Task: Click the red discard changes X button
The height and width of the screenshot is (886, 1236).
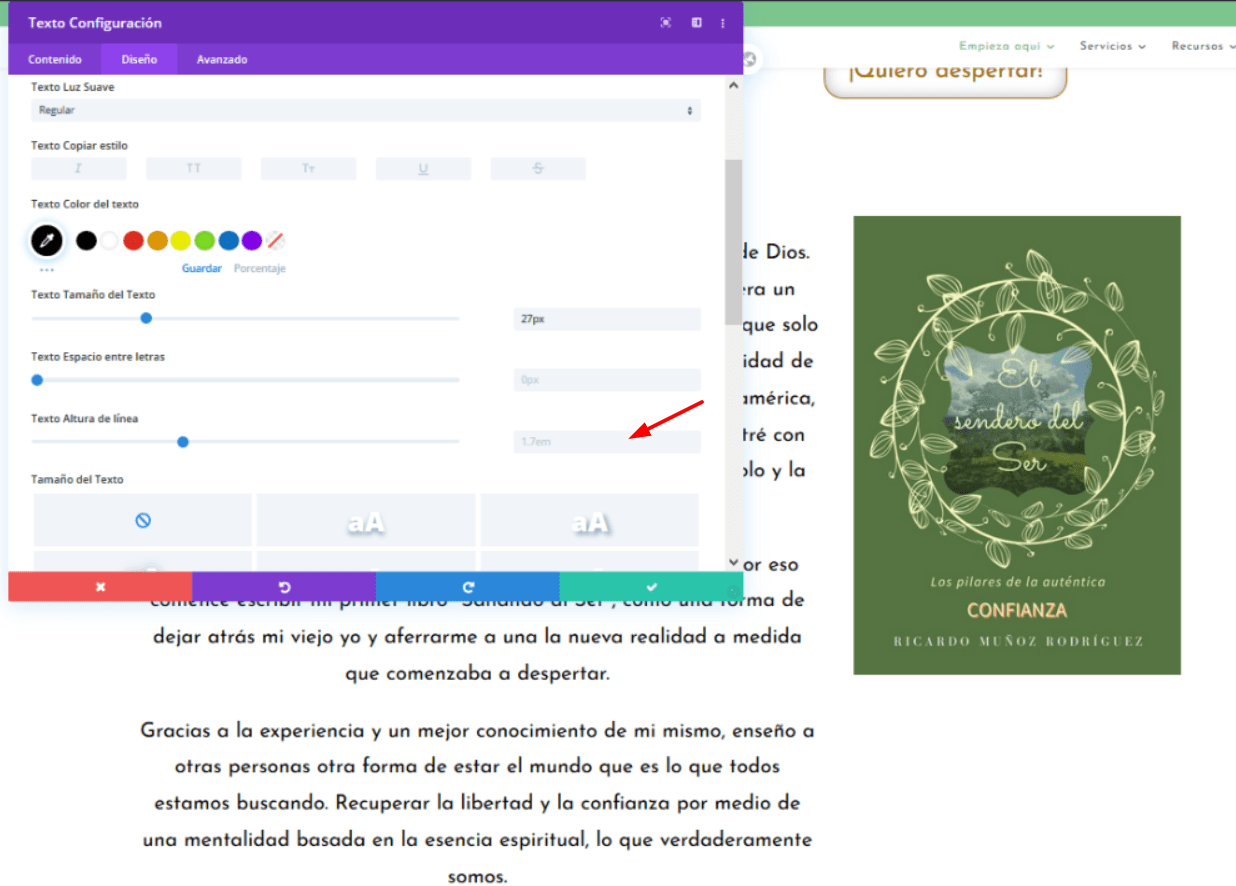Action: pos(100,587)
